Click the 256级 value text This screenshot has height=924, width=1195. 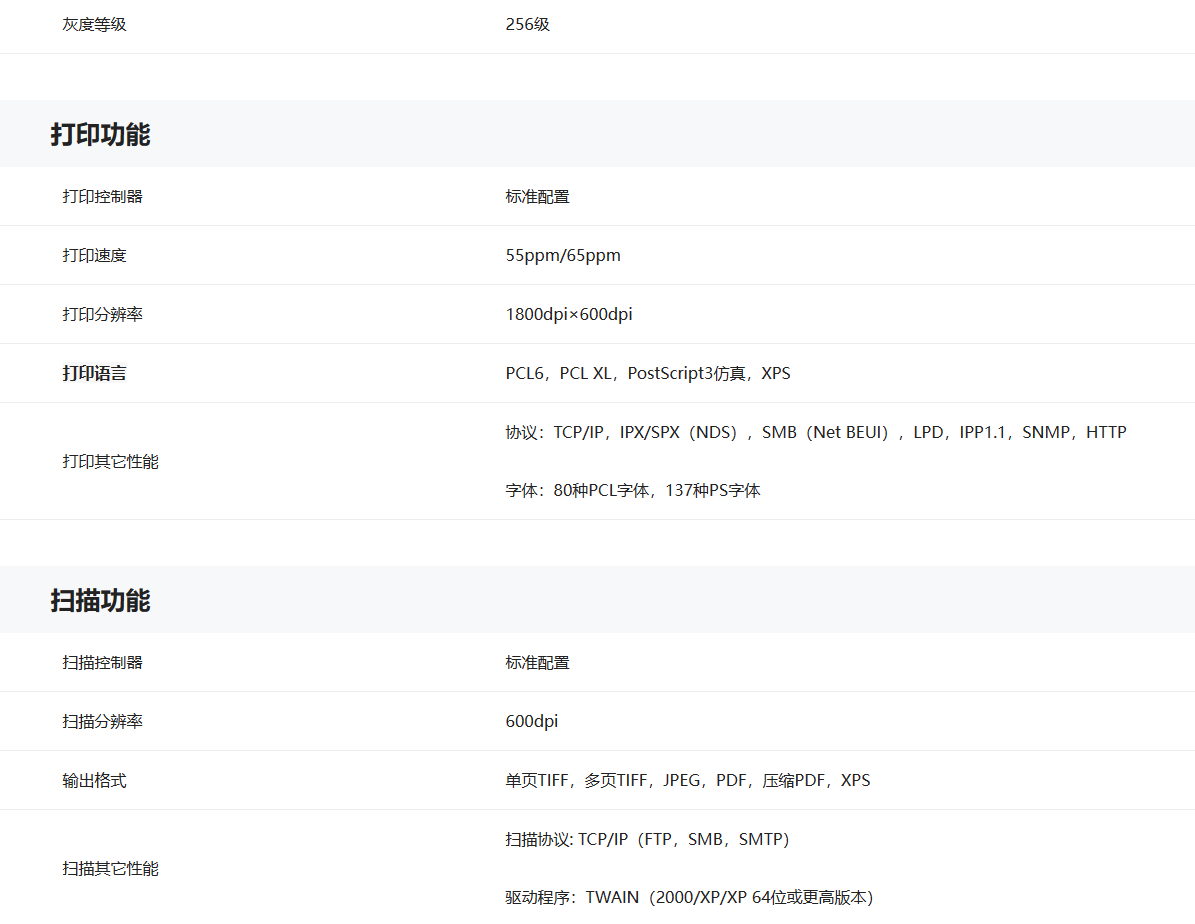coord(527,25)
